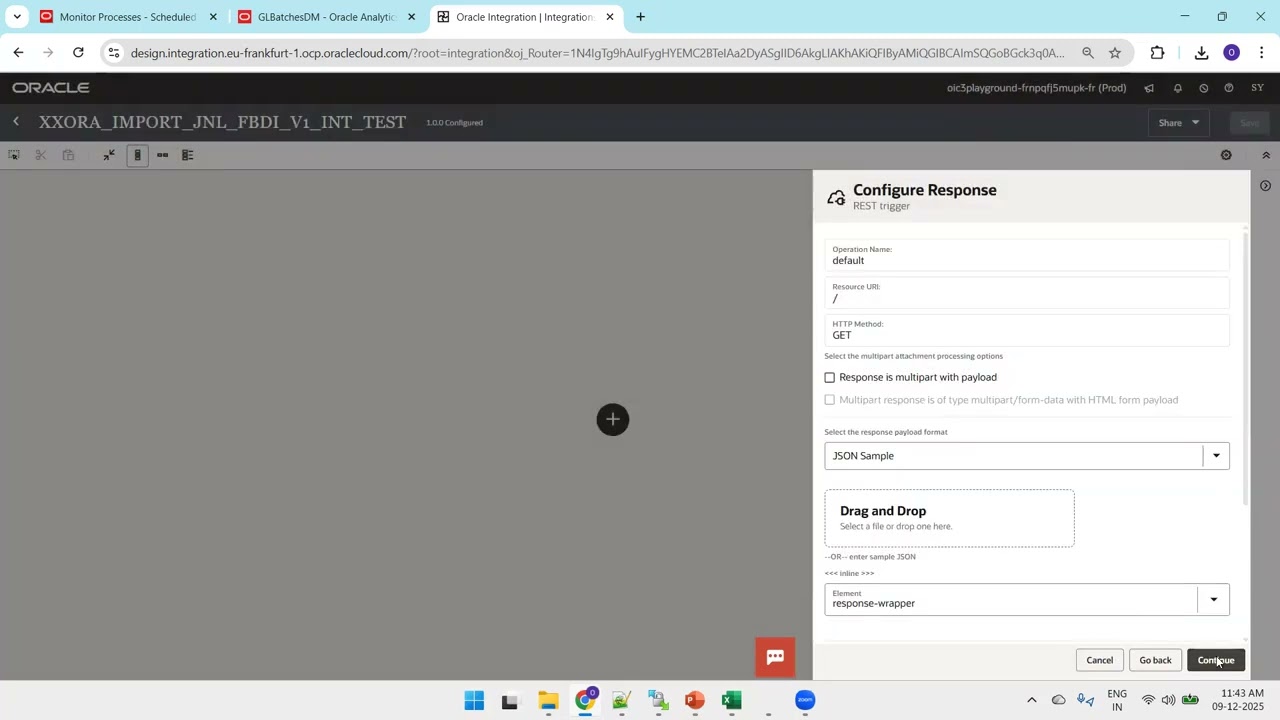
Task: Open the SY user profile menu
Action: pos(1257,88)
